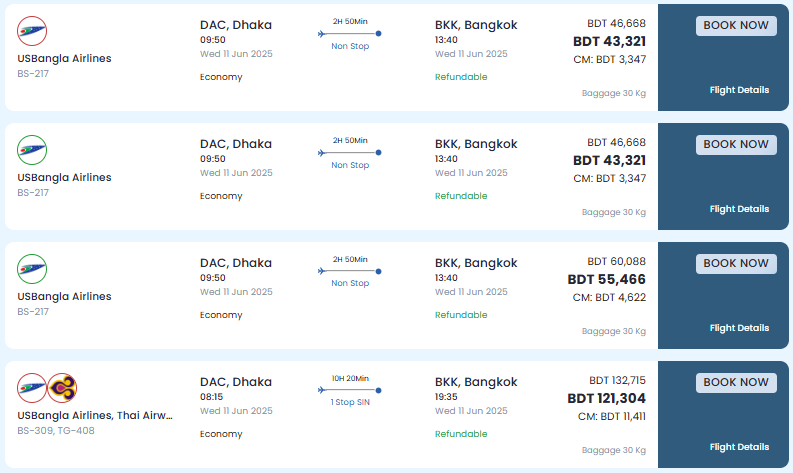Book the second BDT 43,321 flight

pyautogui.click(x=736, y=145)
